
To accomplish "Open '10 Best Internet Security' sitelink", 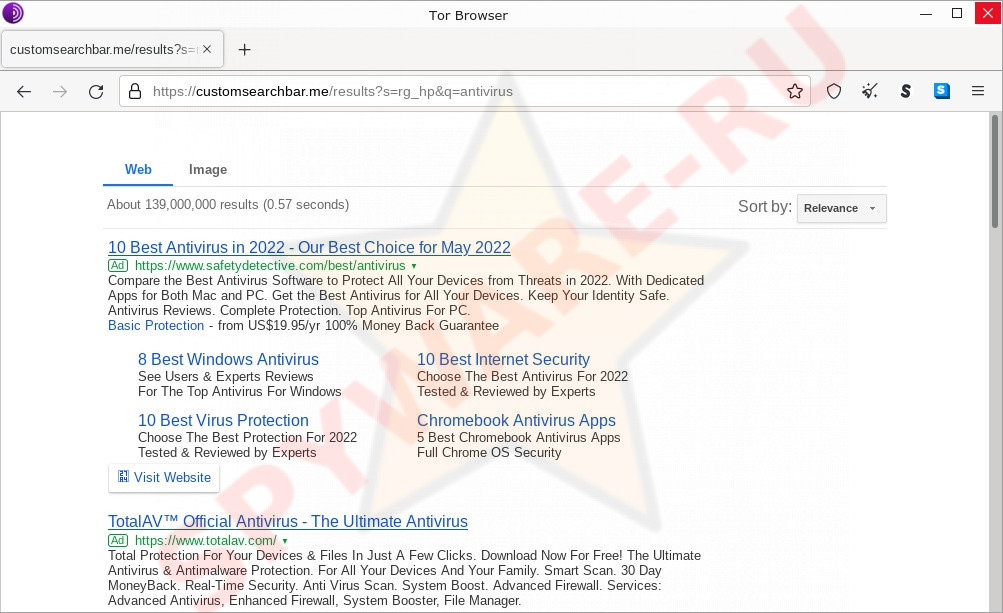I will click(x=503, y=360).
